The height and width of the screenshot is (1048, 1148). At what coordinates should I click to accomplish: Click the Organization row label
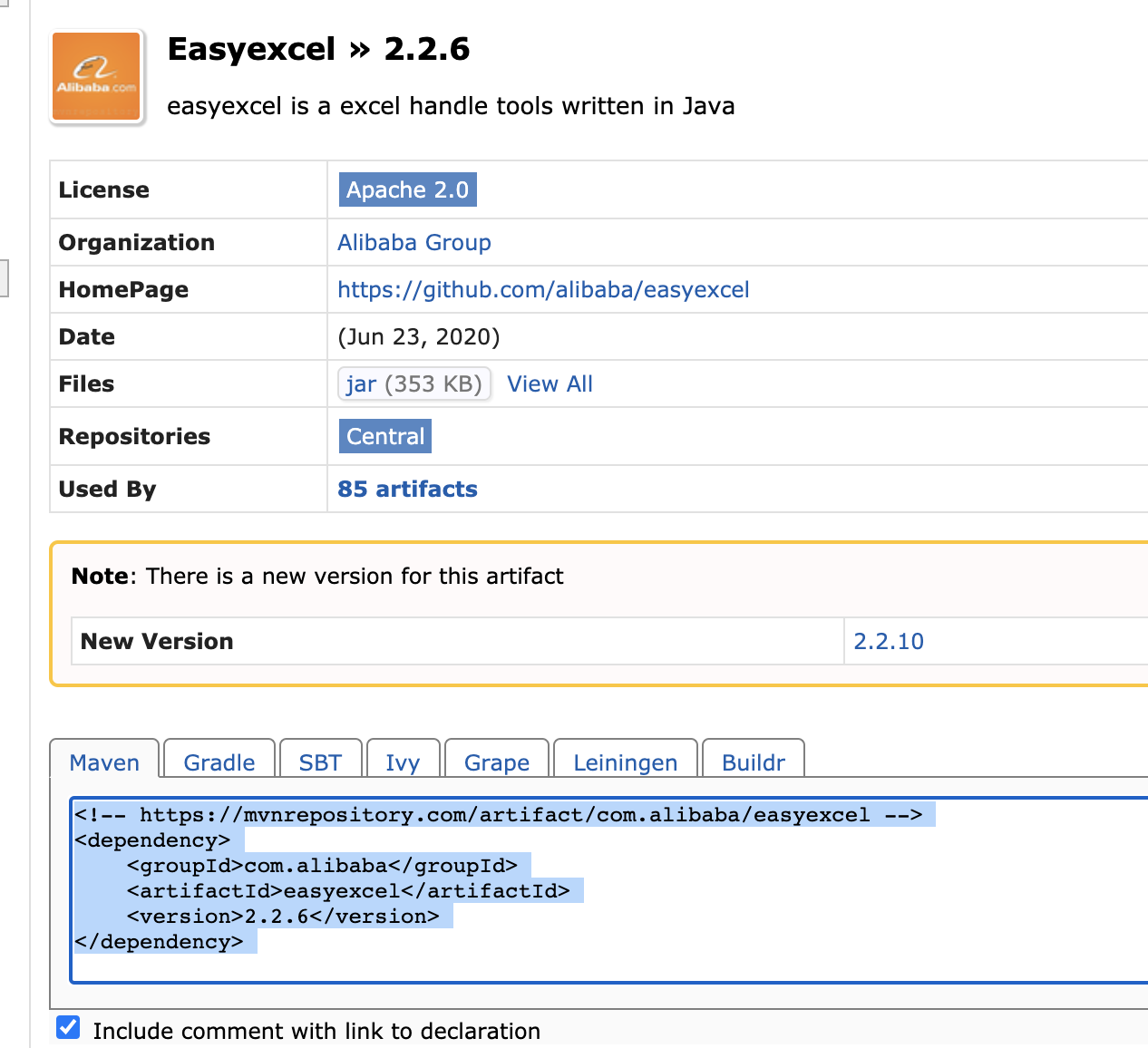(x=137, y=242)
